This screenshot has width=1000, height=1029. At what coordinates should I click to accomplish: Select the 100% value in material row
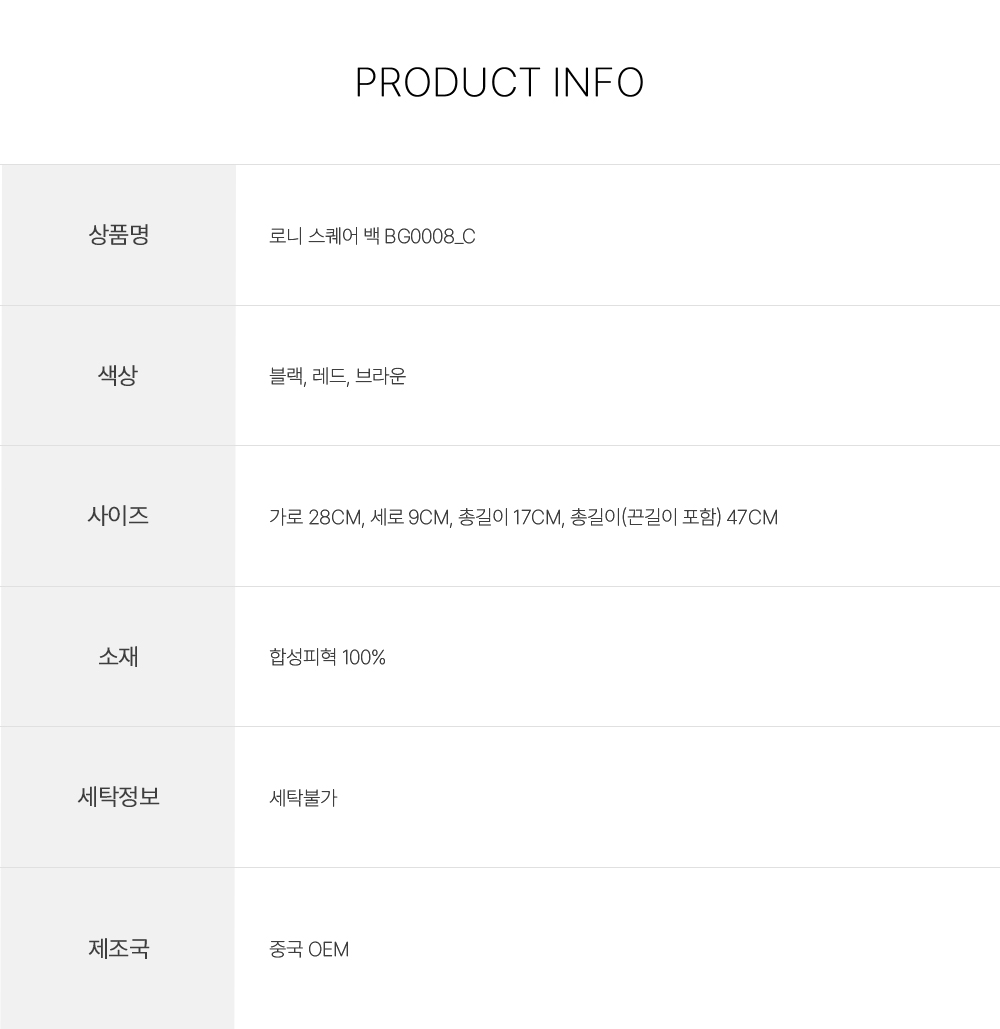pos(364,658)
